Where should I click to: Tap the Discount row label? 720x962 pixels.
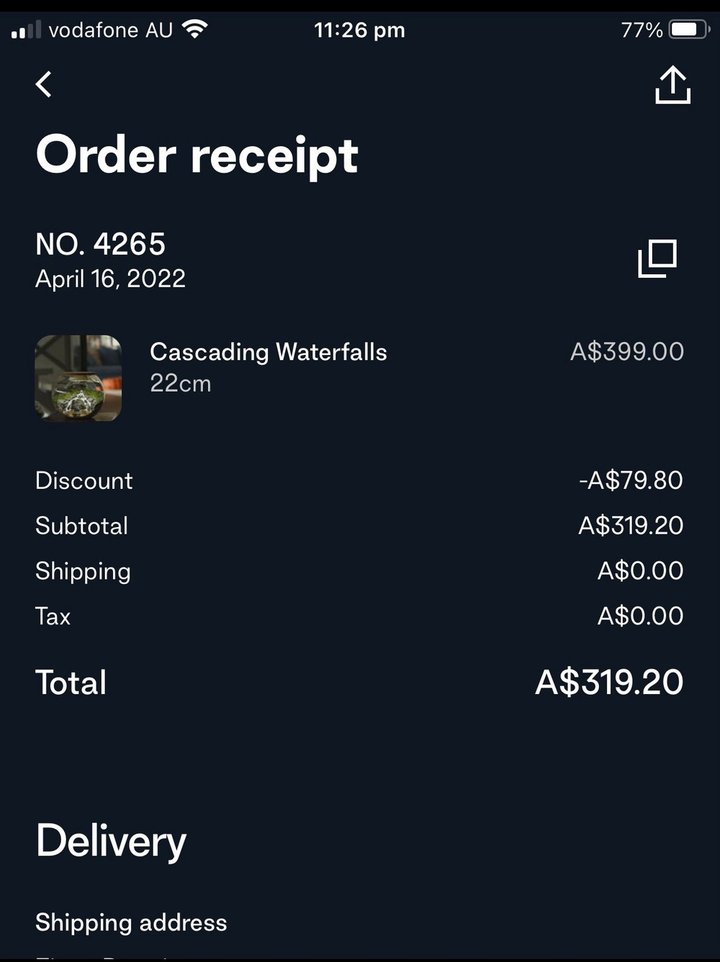84,480
